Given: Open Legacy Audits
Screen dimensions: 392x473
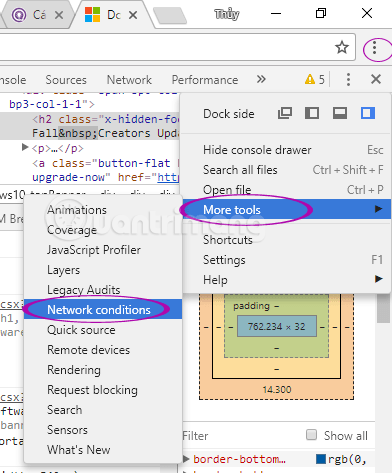Looking at the screenshot, I should [103, 290].
